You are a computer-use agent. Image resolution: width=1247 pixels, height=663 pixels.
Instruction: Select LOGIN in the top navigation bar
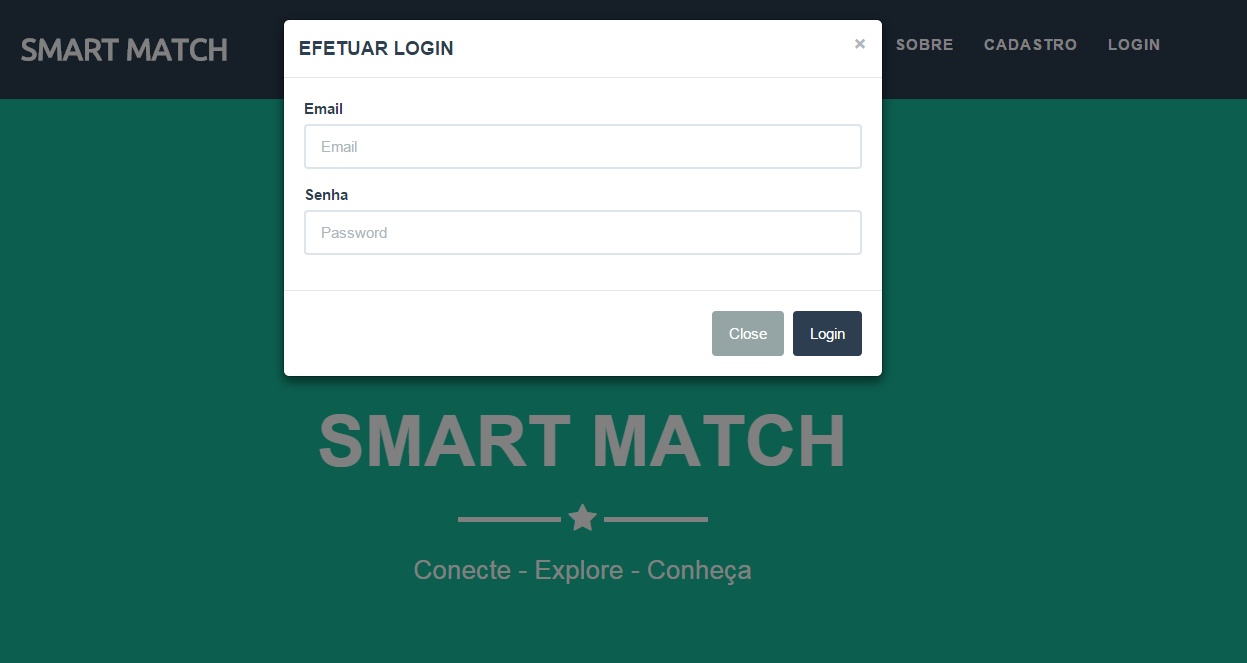tap(1134, 45)
